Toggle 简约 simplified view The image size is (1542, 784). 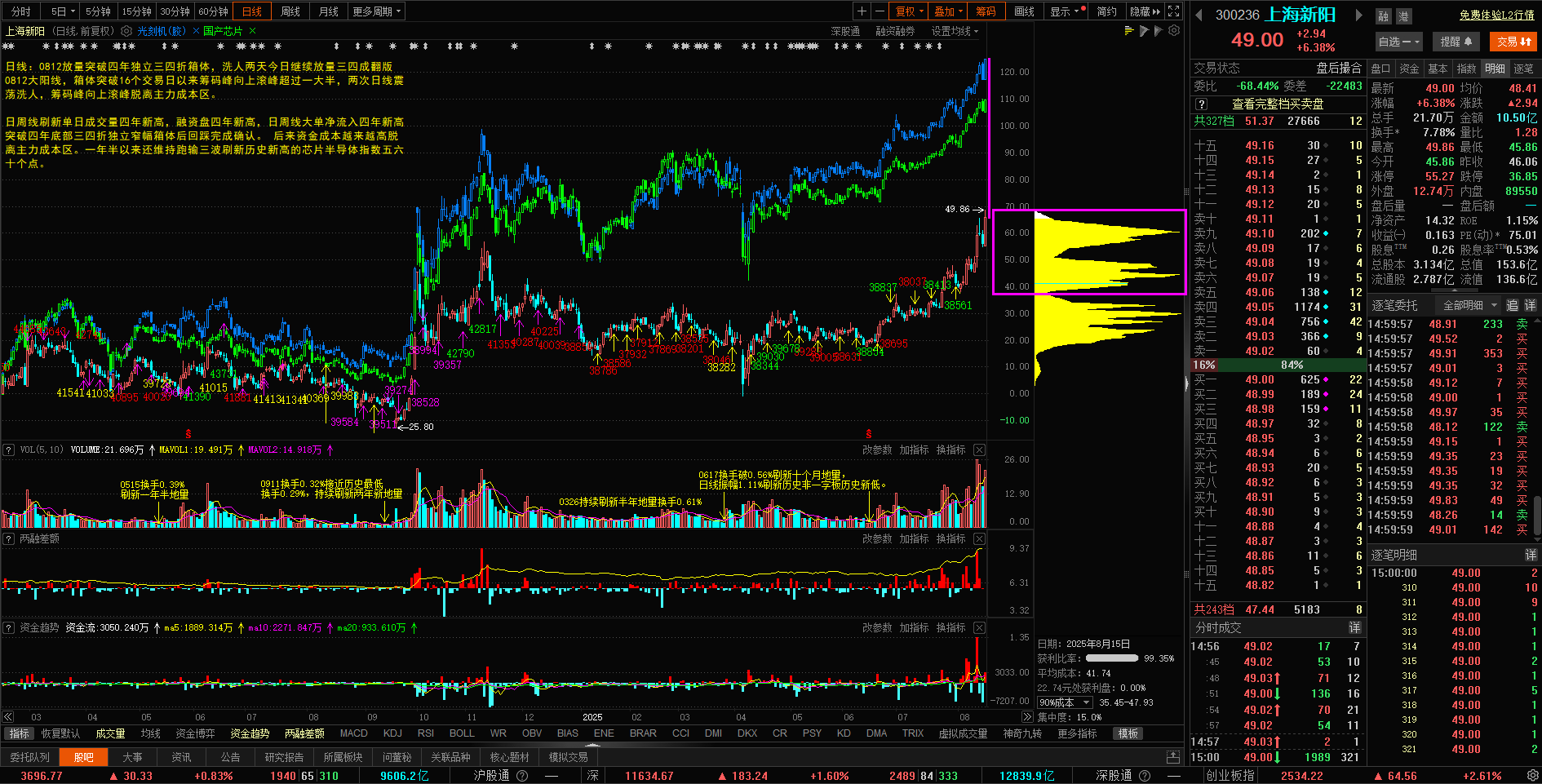1107,11
